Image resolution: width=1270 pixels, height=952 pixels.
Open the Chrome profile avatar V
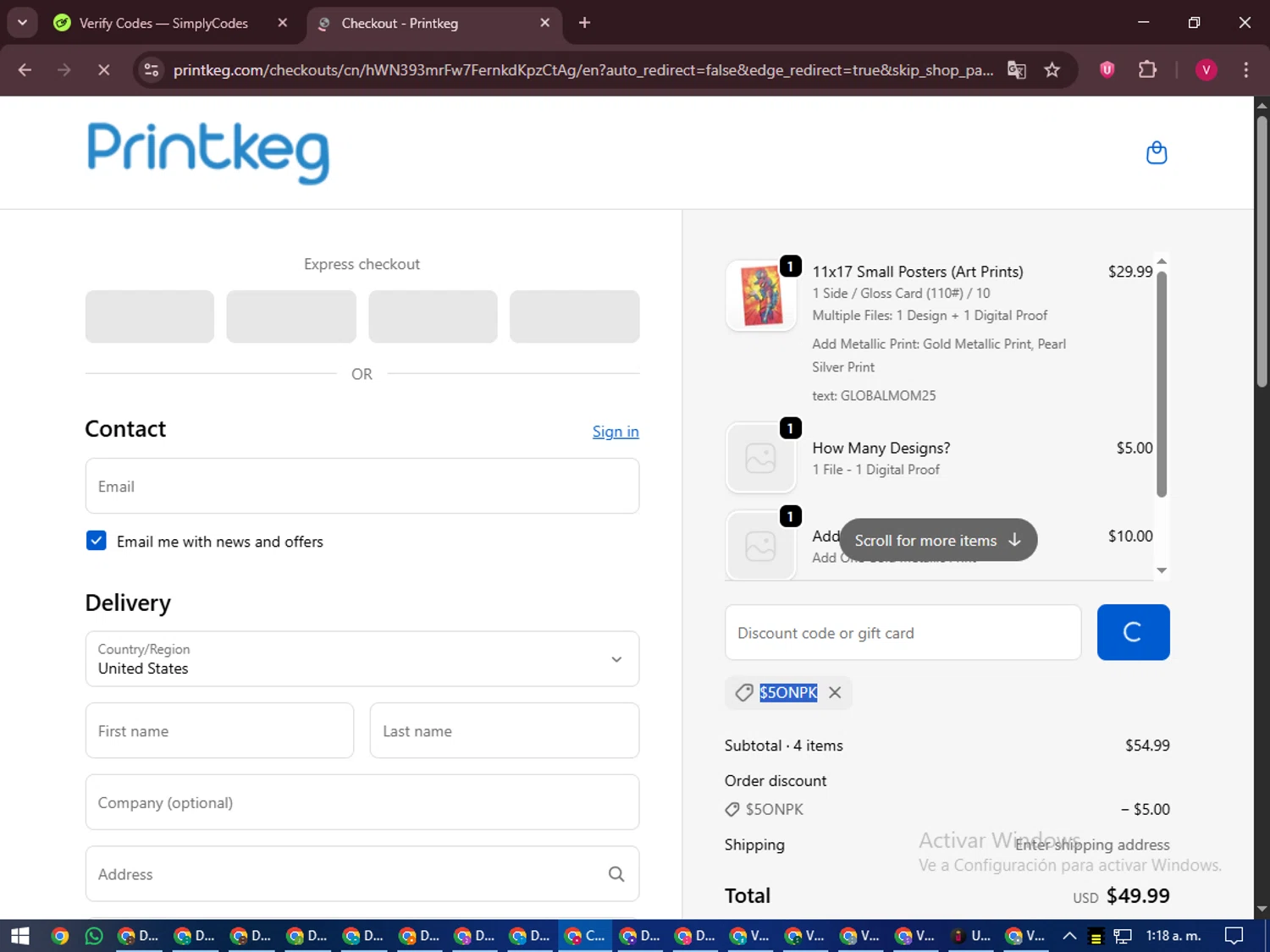click(1206, 69)
